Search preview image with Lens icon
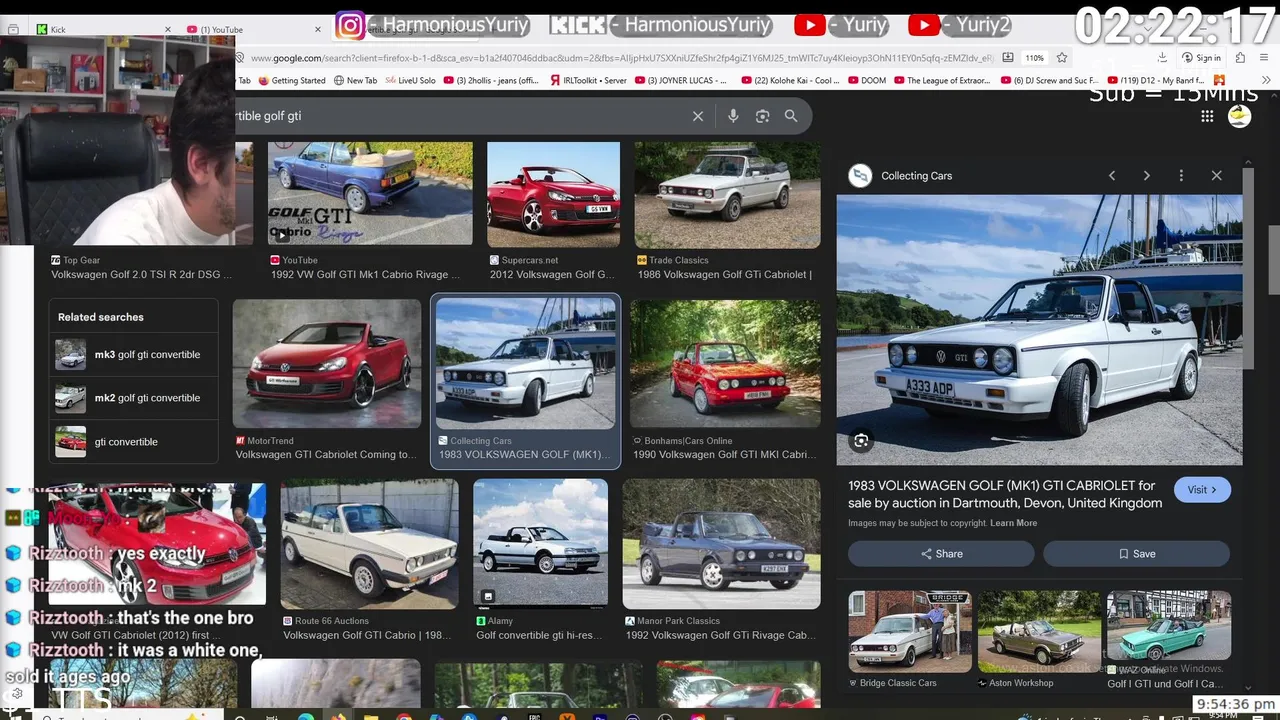This screenshot has width=1280, height=720. 861,441
